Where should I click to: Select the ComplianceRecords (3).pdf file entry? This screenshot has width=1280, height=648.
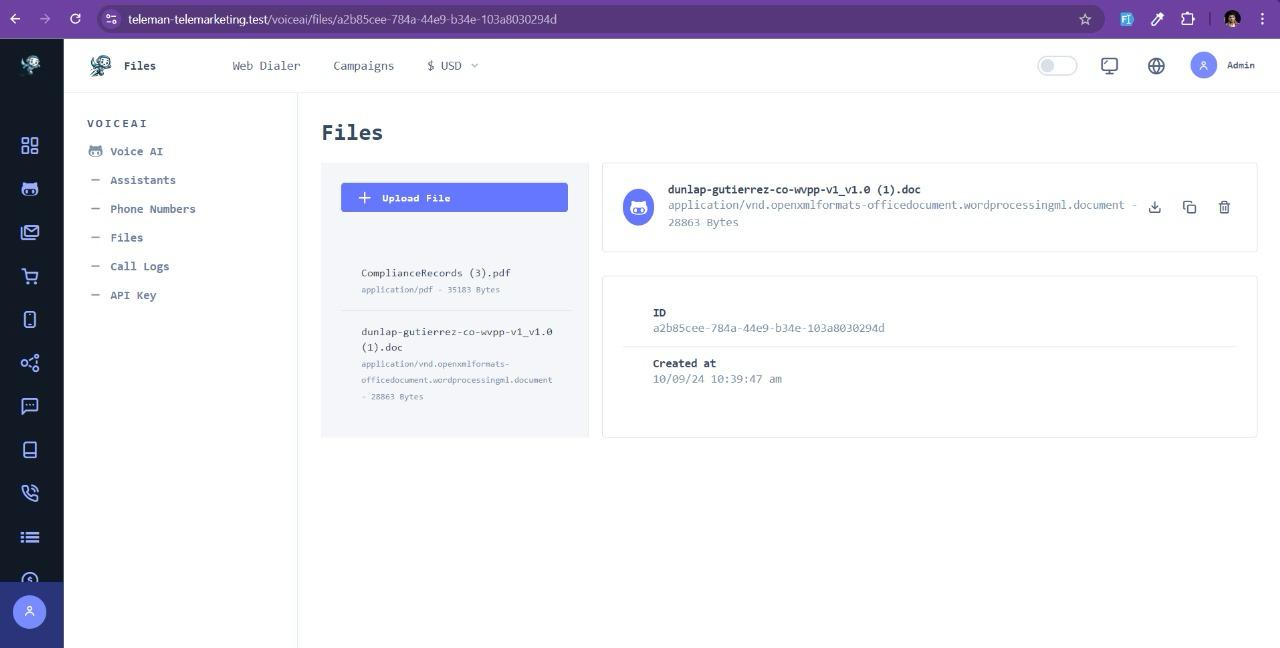click(x=435, y=280)
